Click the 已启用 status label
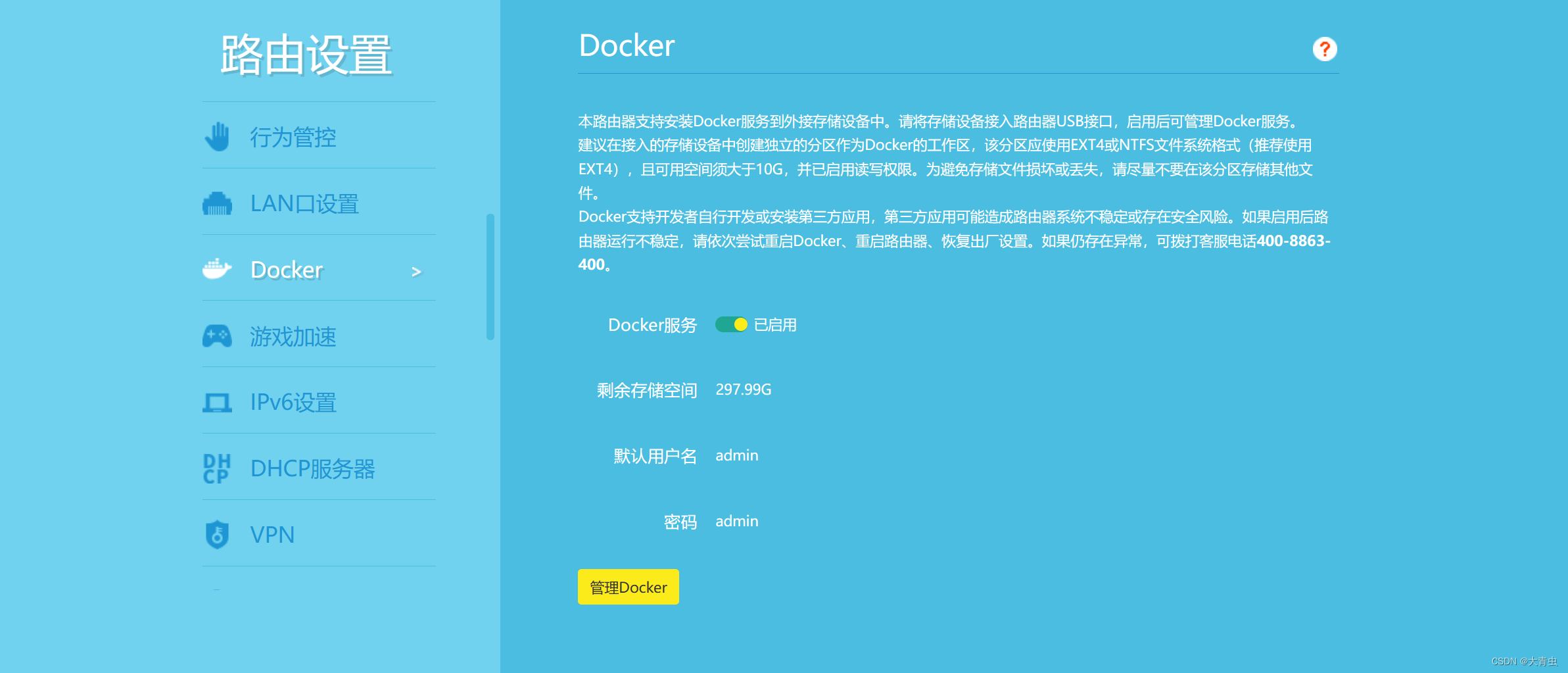 (775, 325)
